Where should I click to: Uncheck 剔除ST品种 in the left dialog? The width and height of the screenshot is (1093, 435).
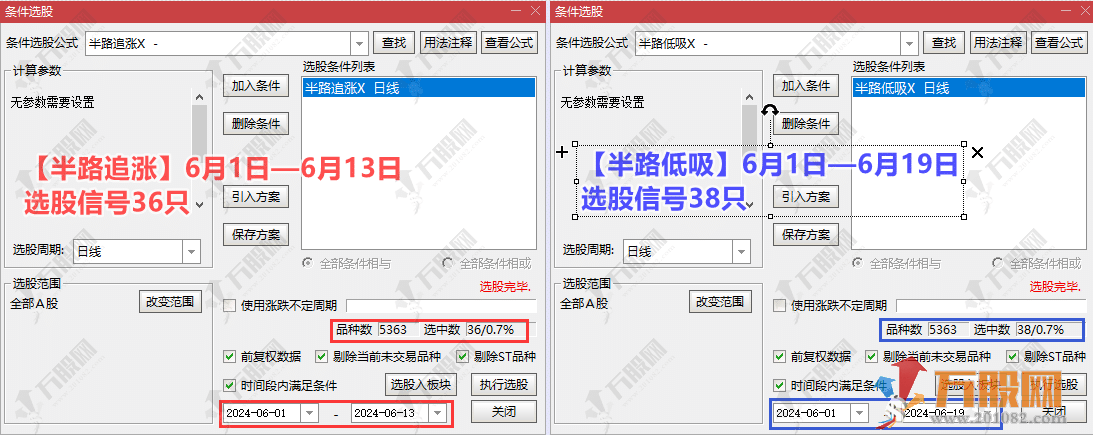click(x=464, y=356)
